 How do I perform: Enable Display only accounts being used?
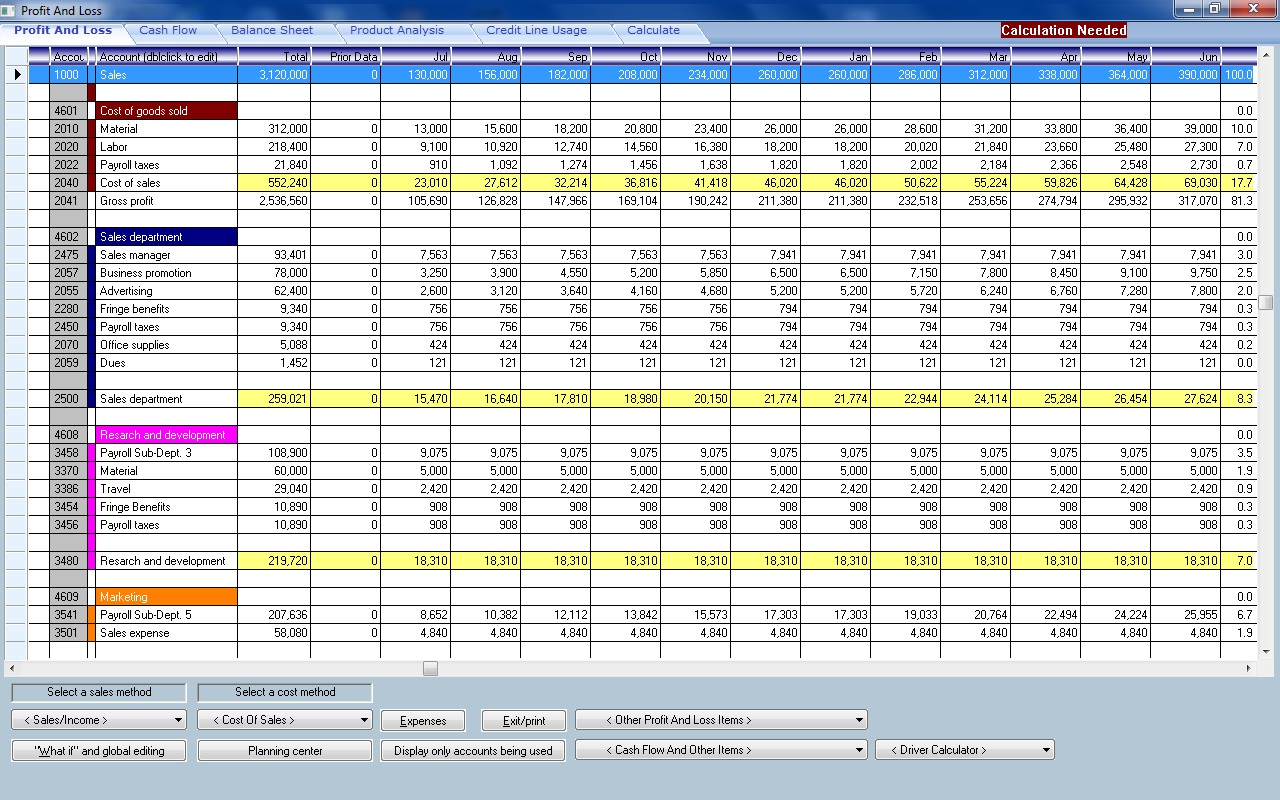(472, 749)
